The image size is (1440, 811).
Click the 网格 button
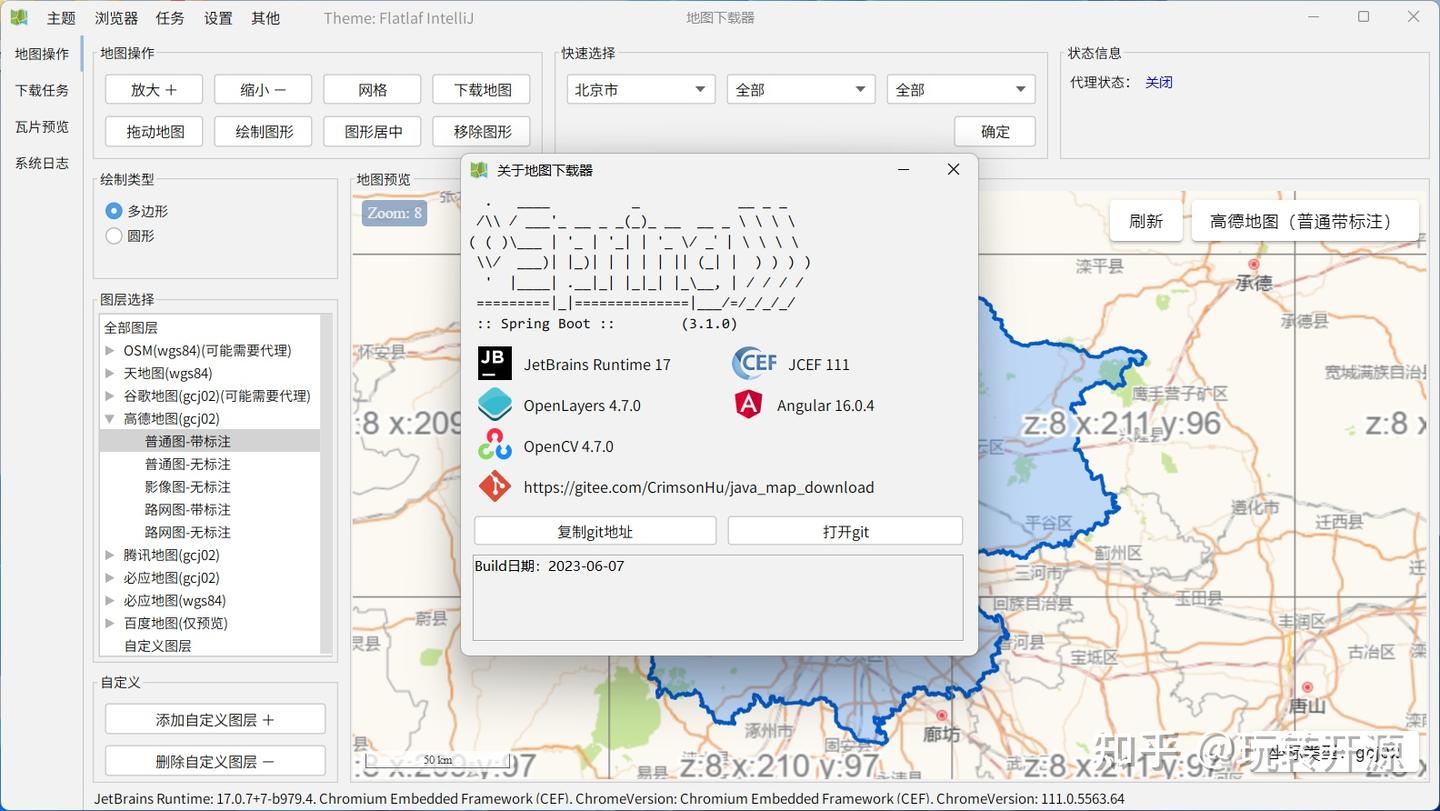pos(372,89)
